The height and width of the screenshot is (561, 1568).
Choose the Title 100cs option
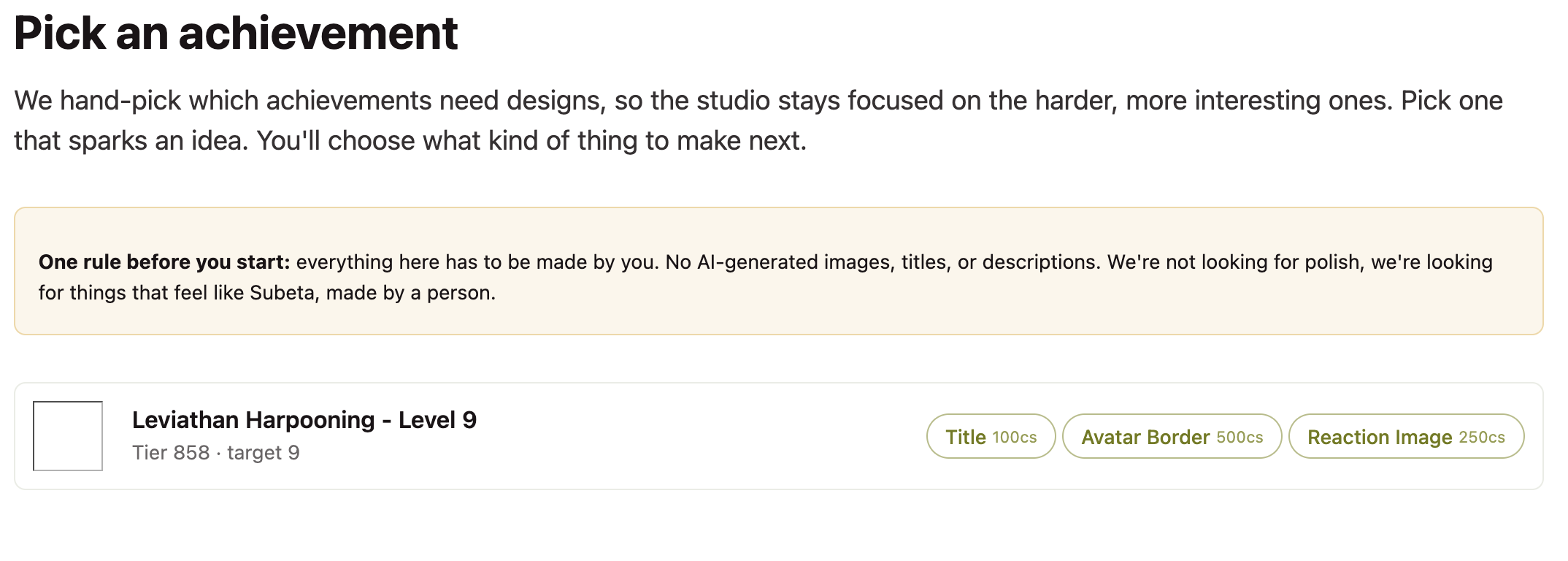coord(991,436)
